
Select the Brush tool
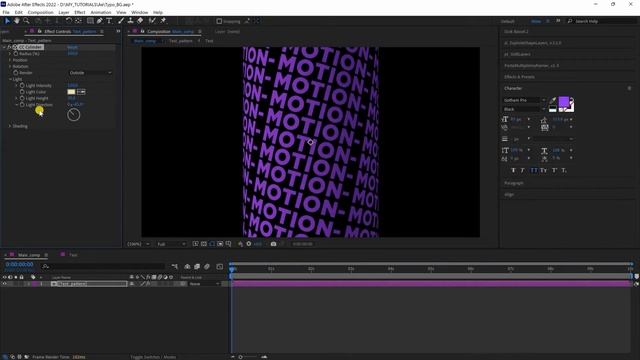tap(121, 21)
